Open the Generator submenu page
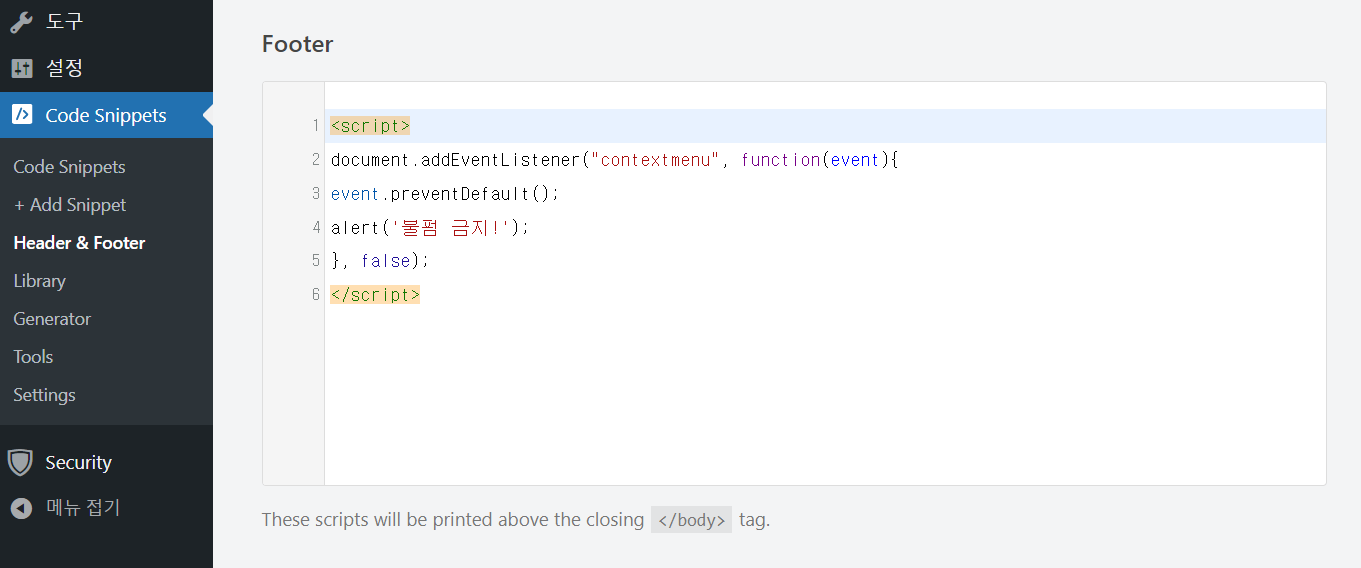 pos(52,319)
